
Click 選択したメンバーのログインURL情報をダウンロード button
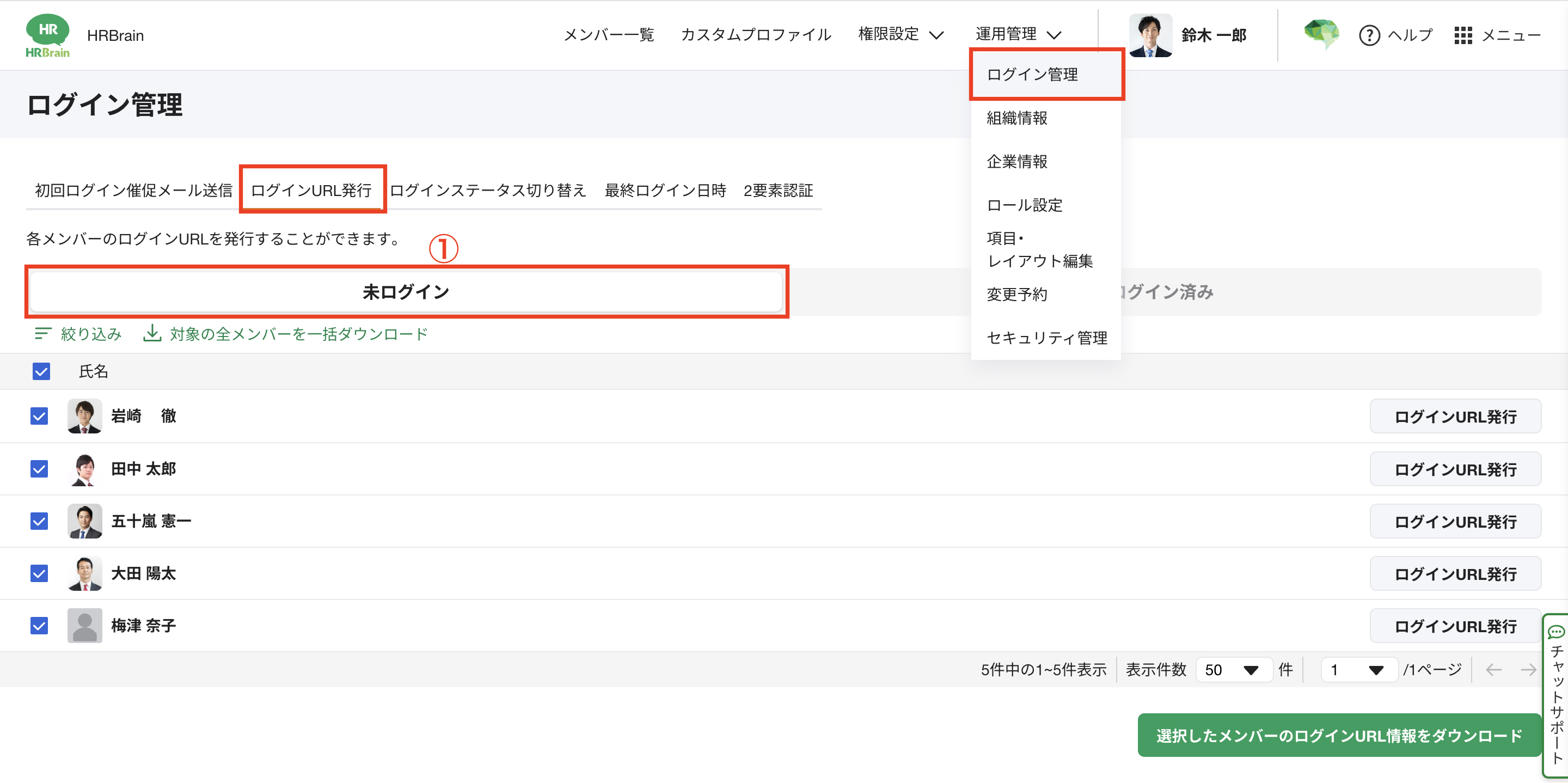pos(1339,736)
